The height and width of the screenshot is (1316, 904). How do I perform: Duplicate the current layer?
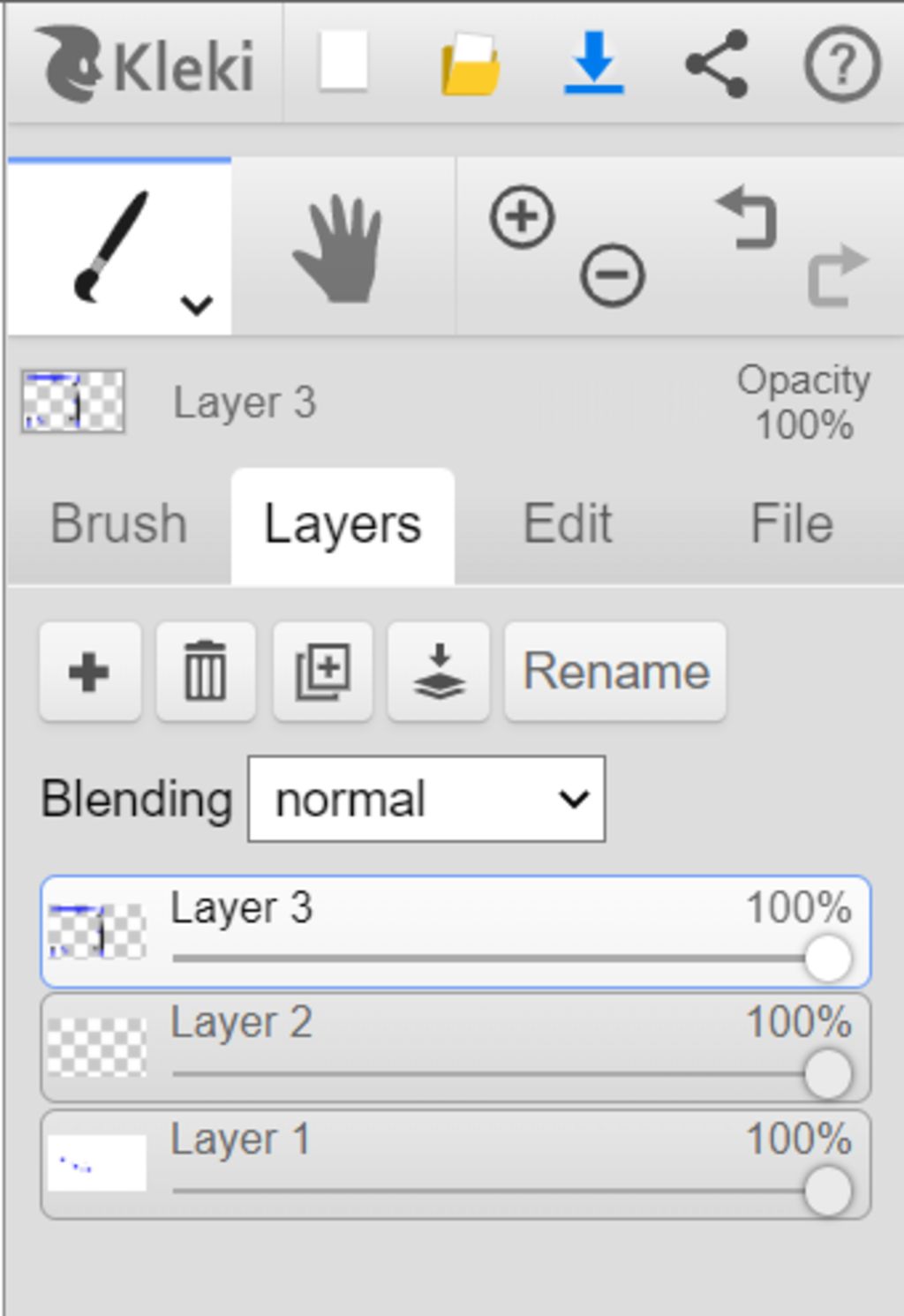(322, 672)
